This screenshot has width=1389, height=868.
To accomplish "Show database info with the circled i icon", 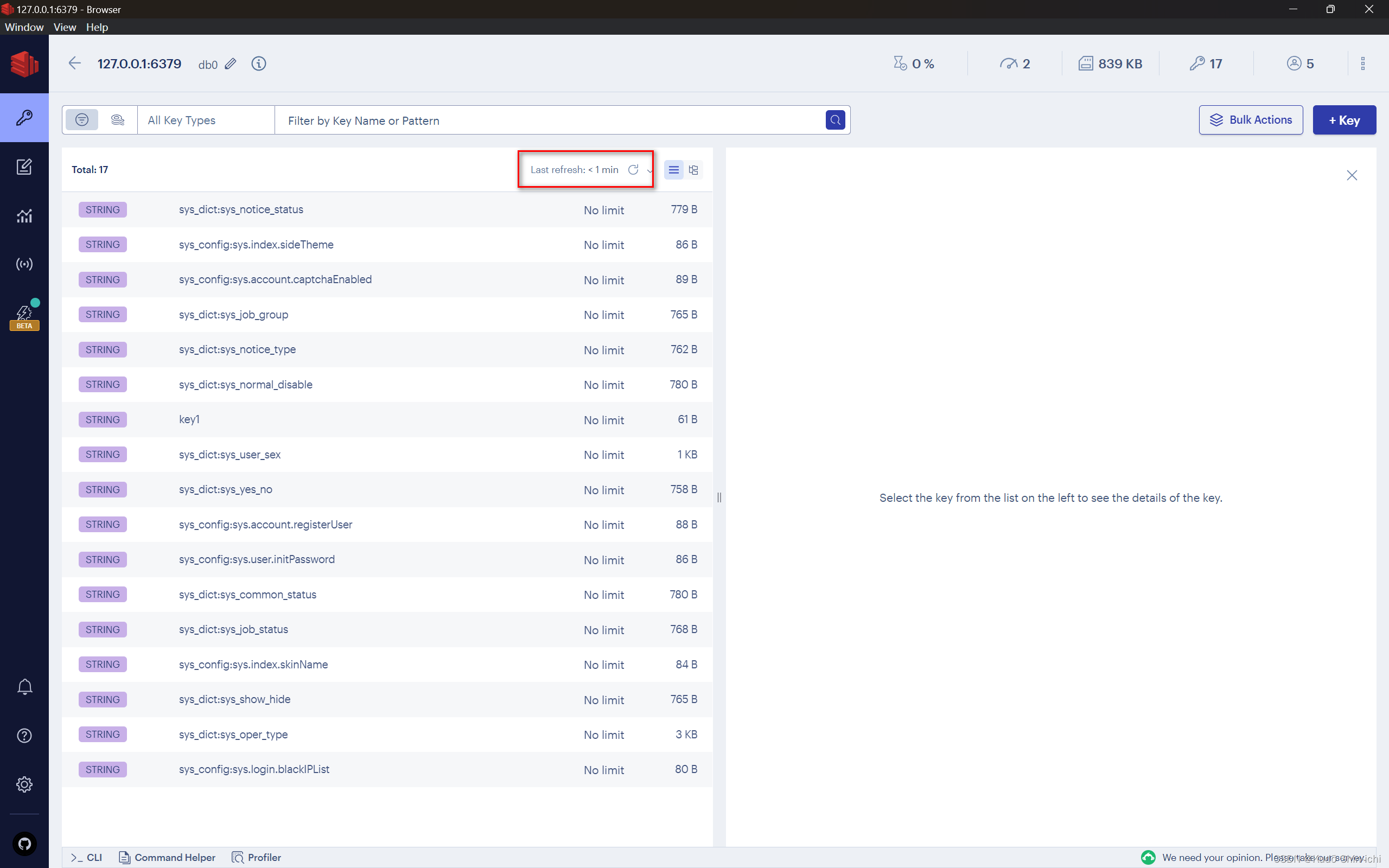I will coord(259,63).
